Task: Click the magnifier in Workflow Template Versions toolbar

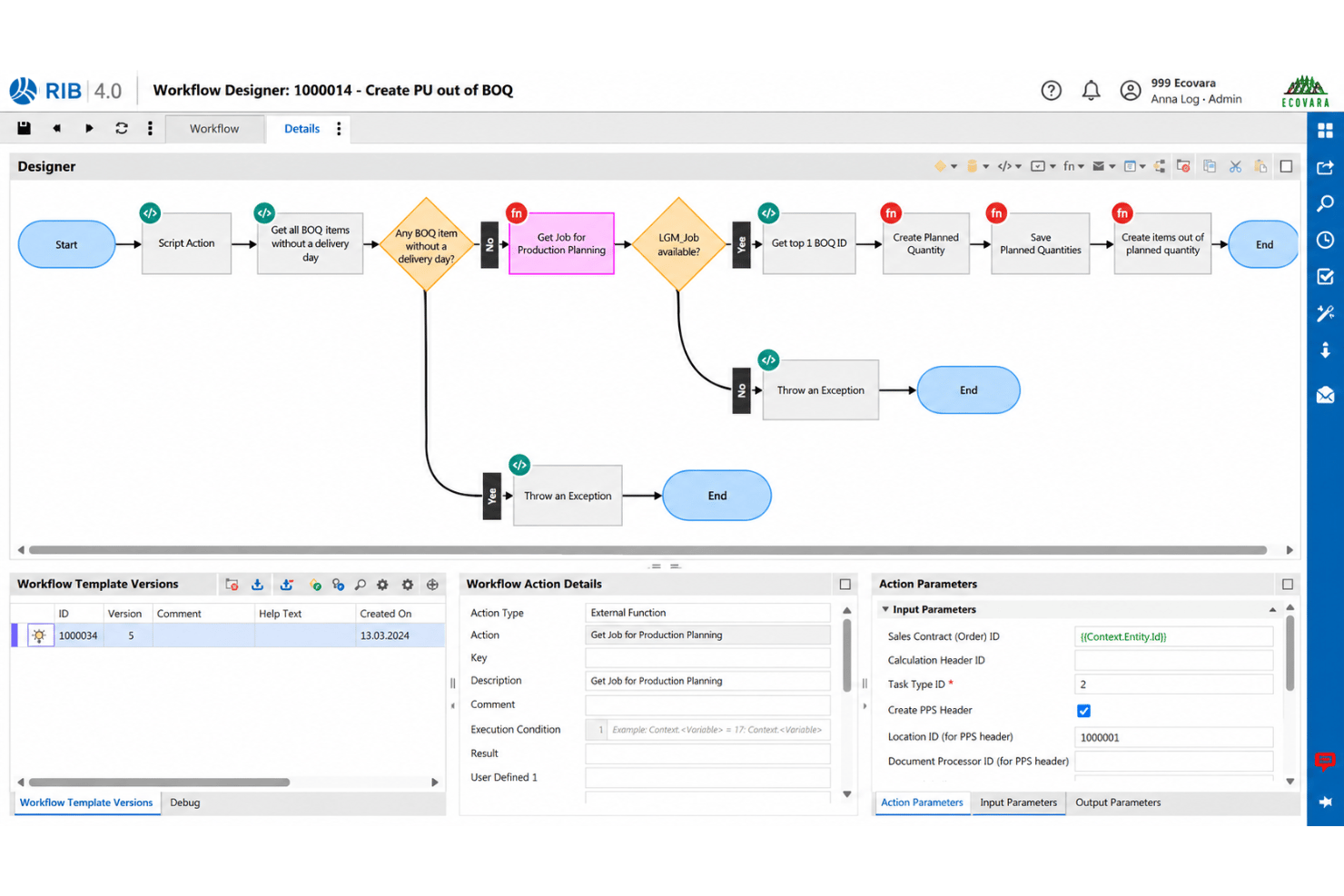Action: pos(361,585)
